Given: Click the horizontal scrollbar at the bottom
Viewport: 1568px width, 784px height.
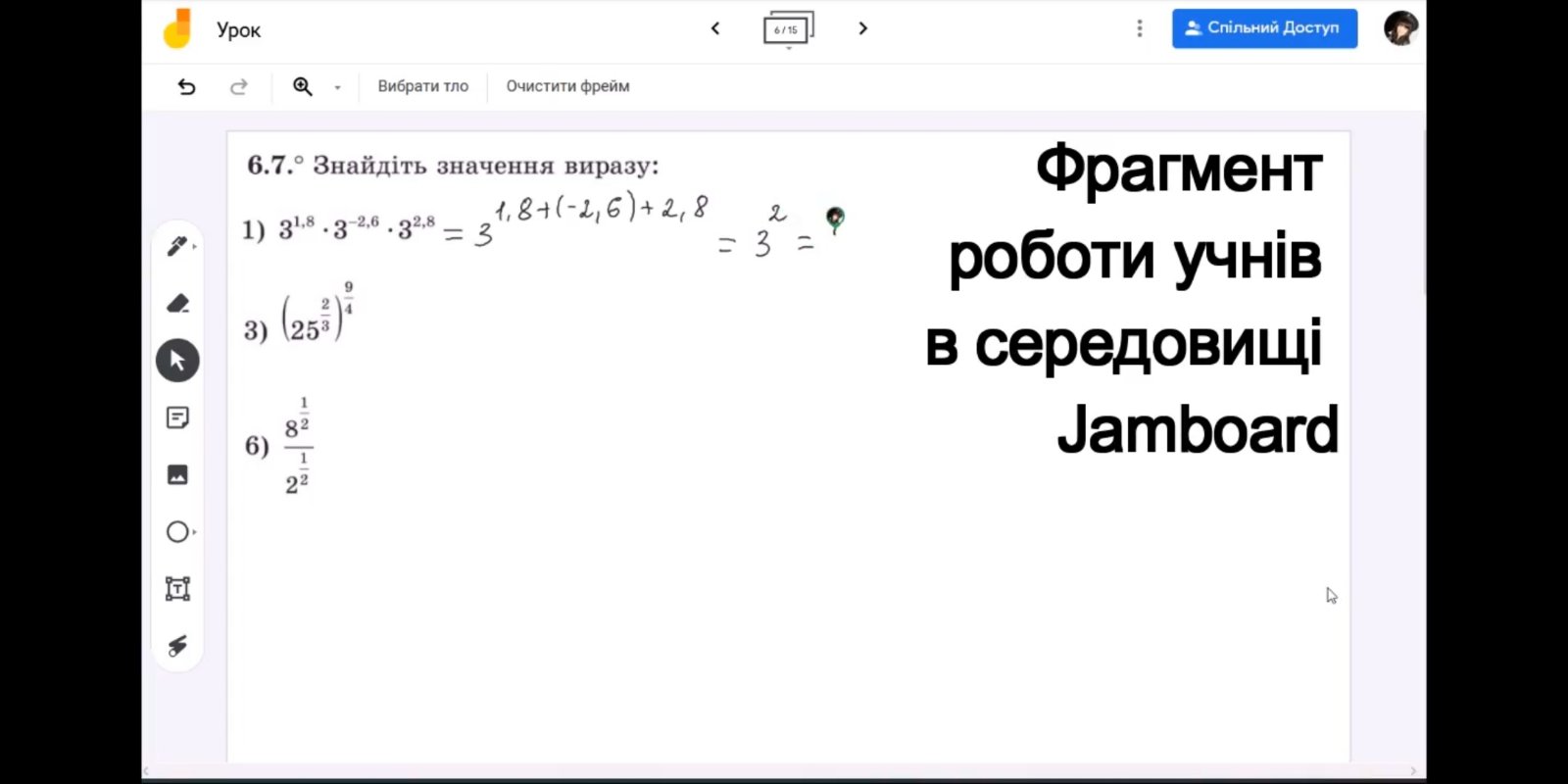Looking at the screenshot, I should [781, 771].
